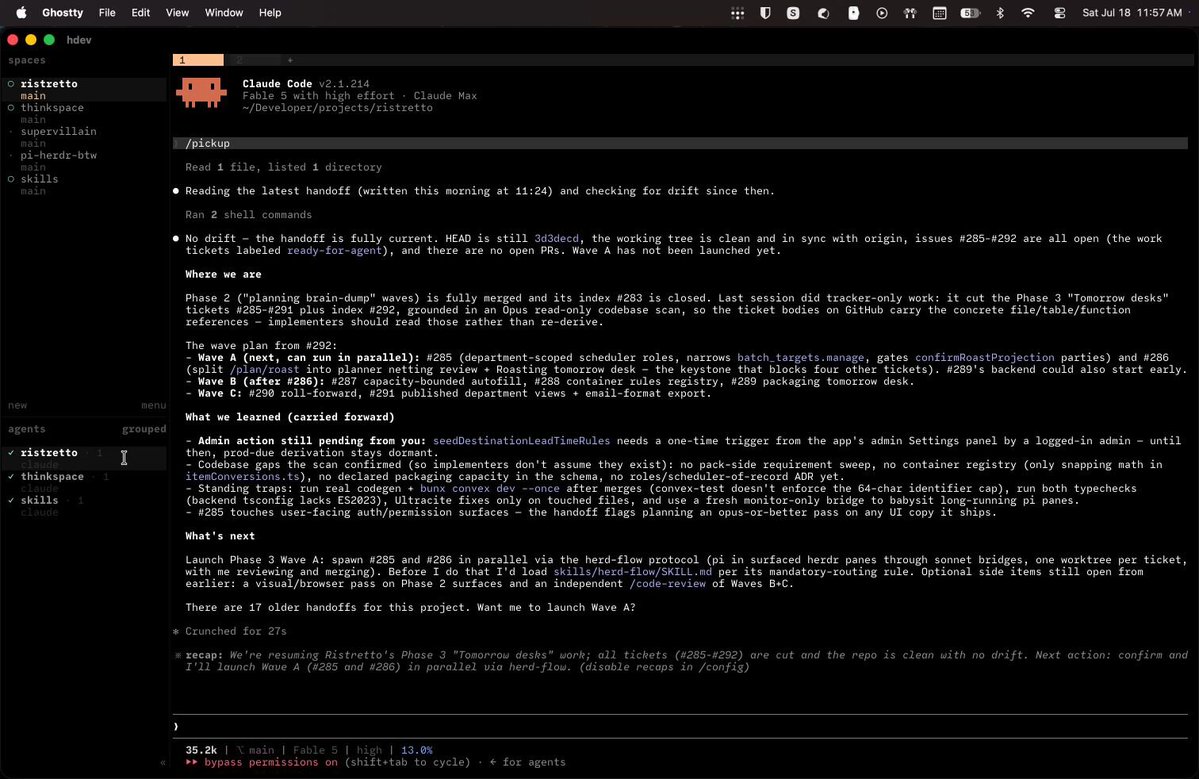Click the ready-for-agent label text
The image size is (1199, 779).
pos(334,250)
